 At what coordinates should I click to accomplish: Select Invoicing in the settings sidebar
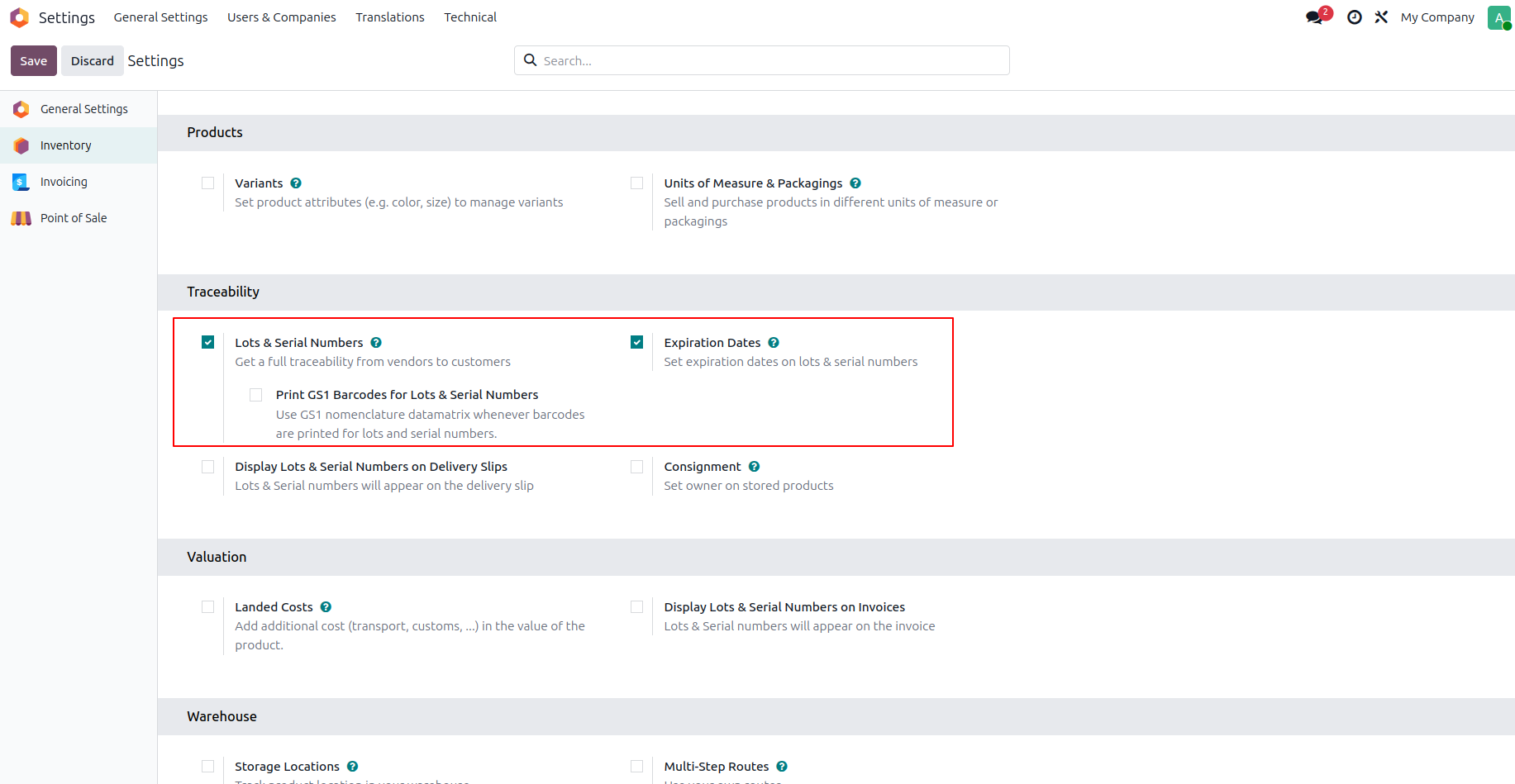[79, 182]
